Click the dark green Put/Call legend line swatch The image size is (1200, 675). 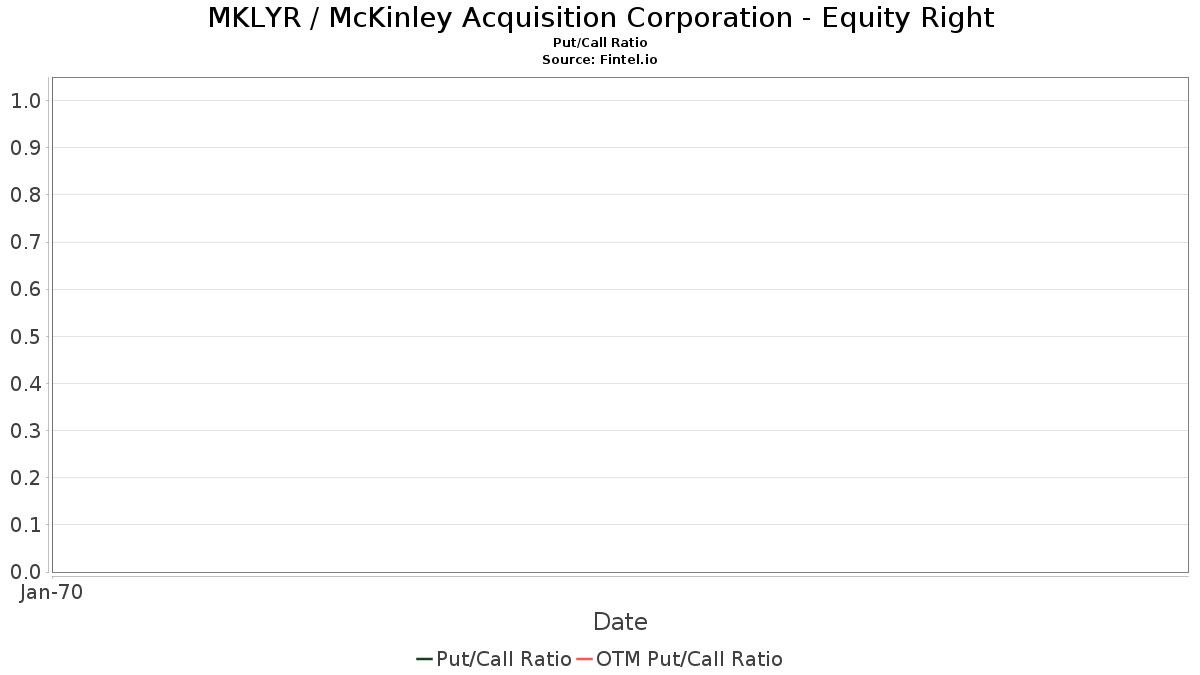coord(424,659)
